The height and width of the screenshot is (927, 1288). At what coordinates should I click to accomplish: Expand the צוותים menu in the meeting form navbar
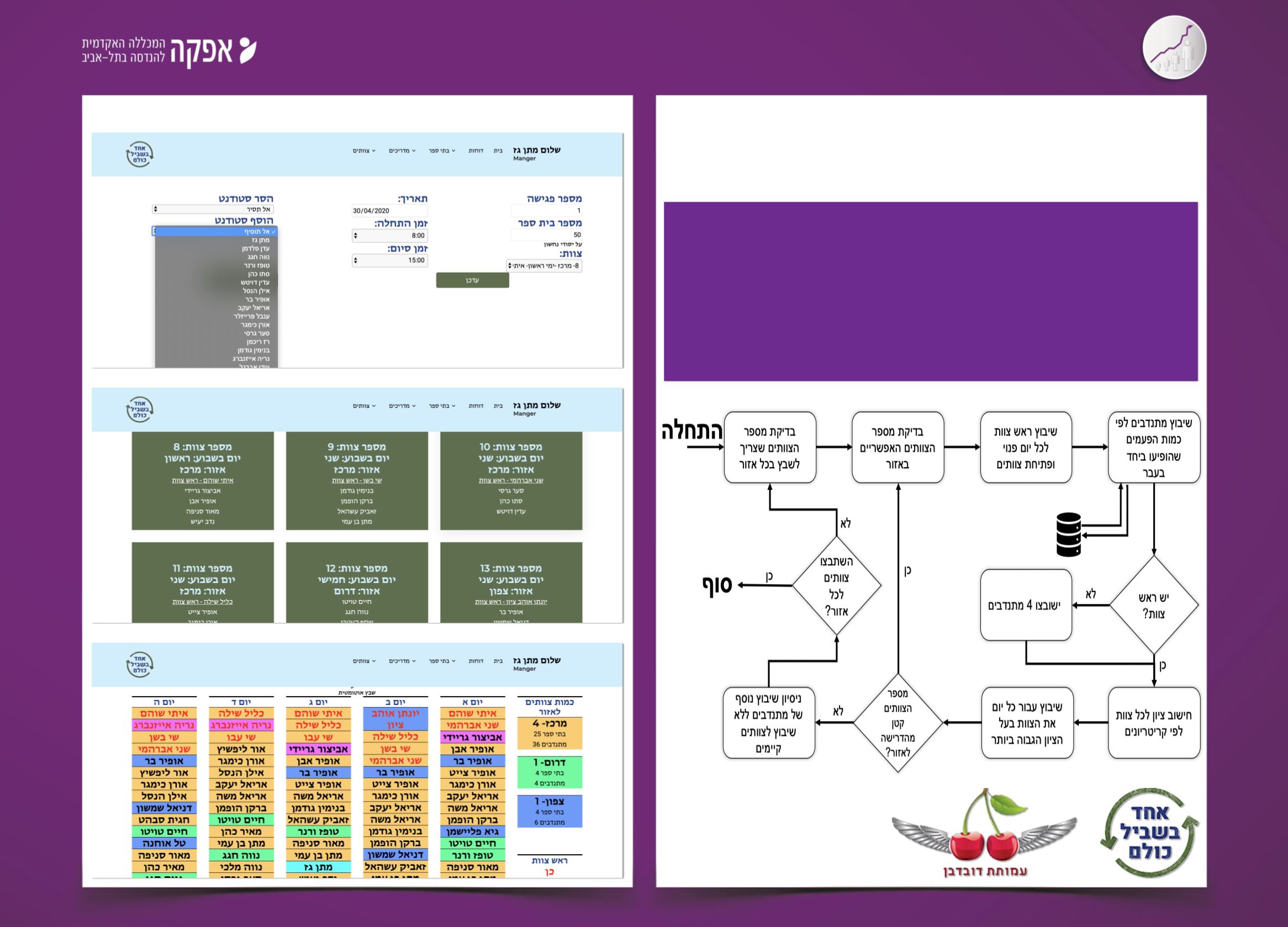point(364,151)
